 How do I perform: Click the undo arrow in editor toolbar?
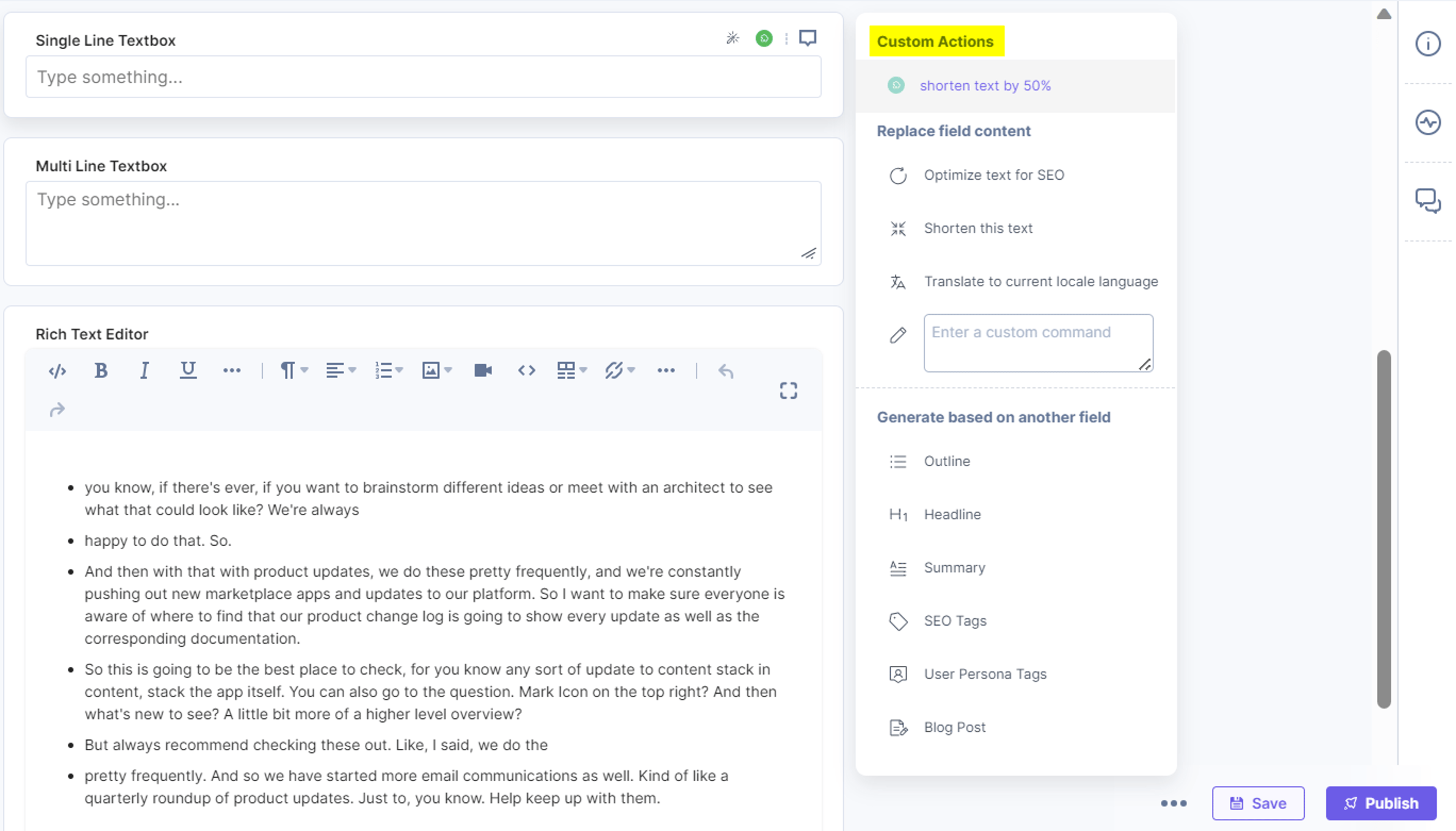coord(725,371)
